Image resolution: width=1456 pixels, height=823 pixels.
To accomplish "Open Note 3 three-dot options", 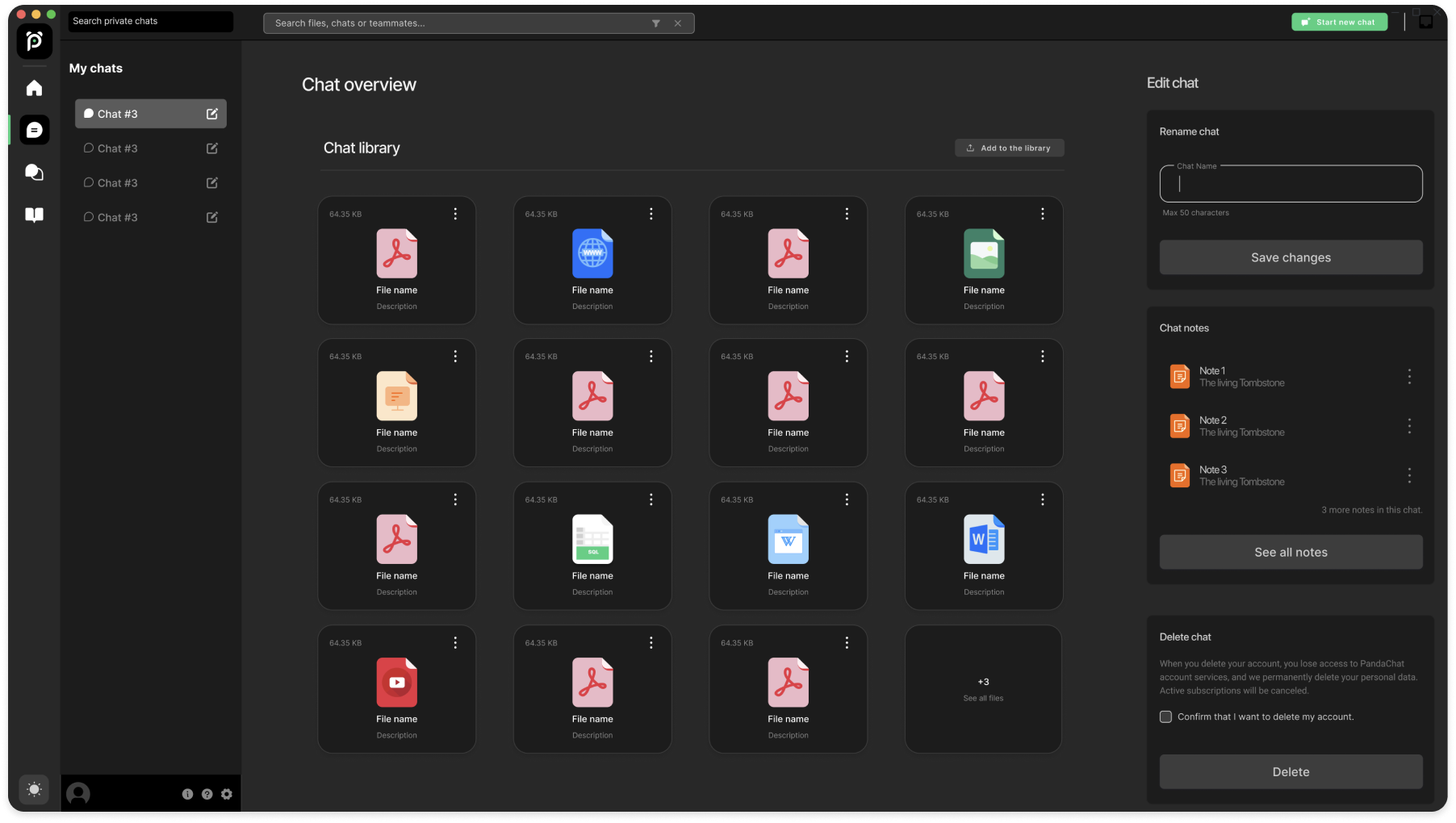I will tap(1409, 475).
